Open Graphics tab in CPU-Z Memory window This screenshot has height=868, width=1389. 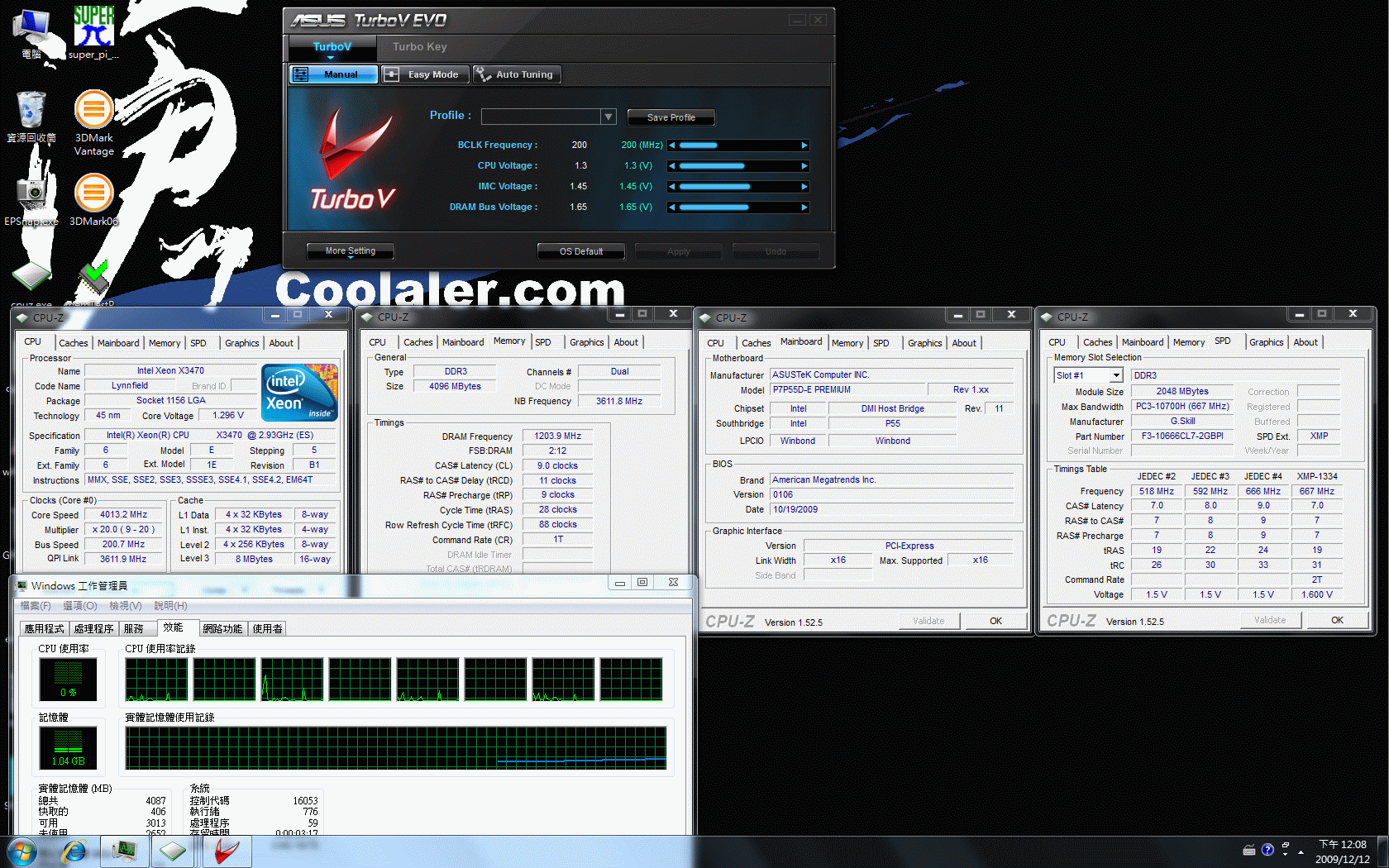coord(586,342)
